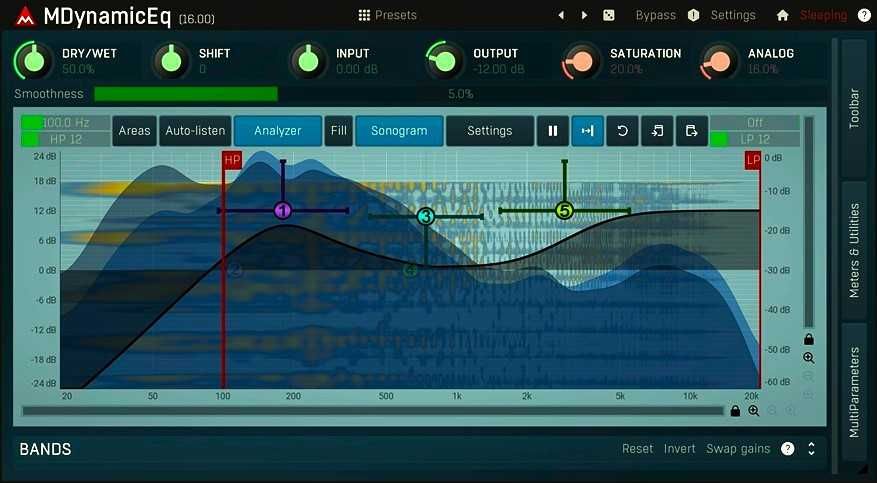This screenshot has width=877, height=483.
Task: Click the OUTPUT knob
Action: (x=445, y=61)
